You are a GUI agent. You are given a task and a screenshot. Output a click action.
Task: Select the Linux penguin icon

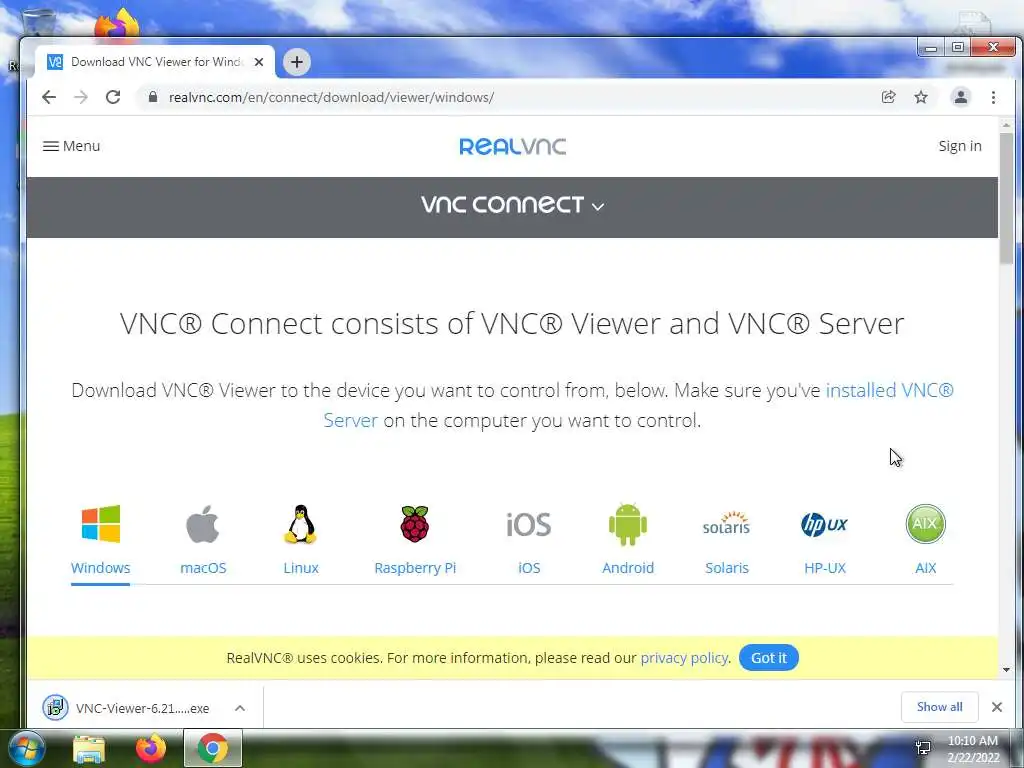click(300, 524)
